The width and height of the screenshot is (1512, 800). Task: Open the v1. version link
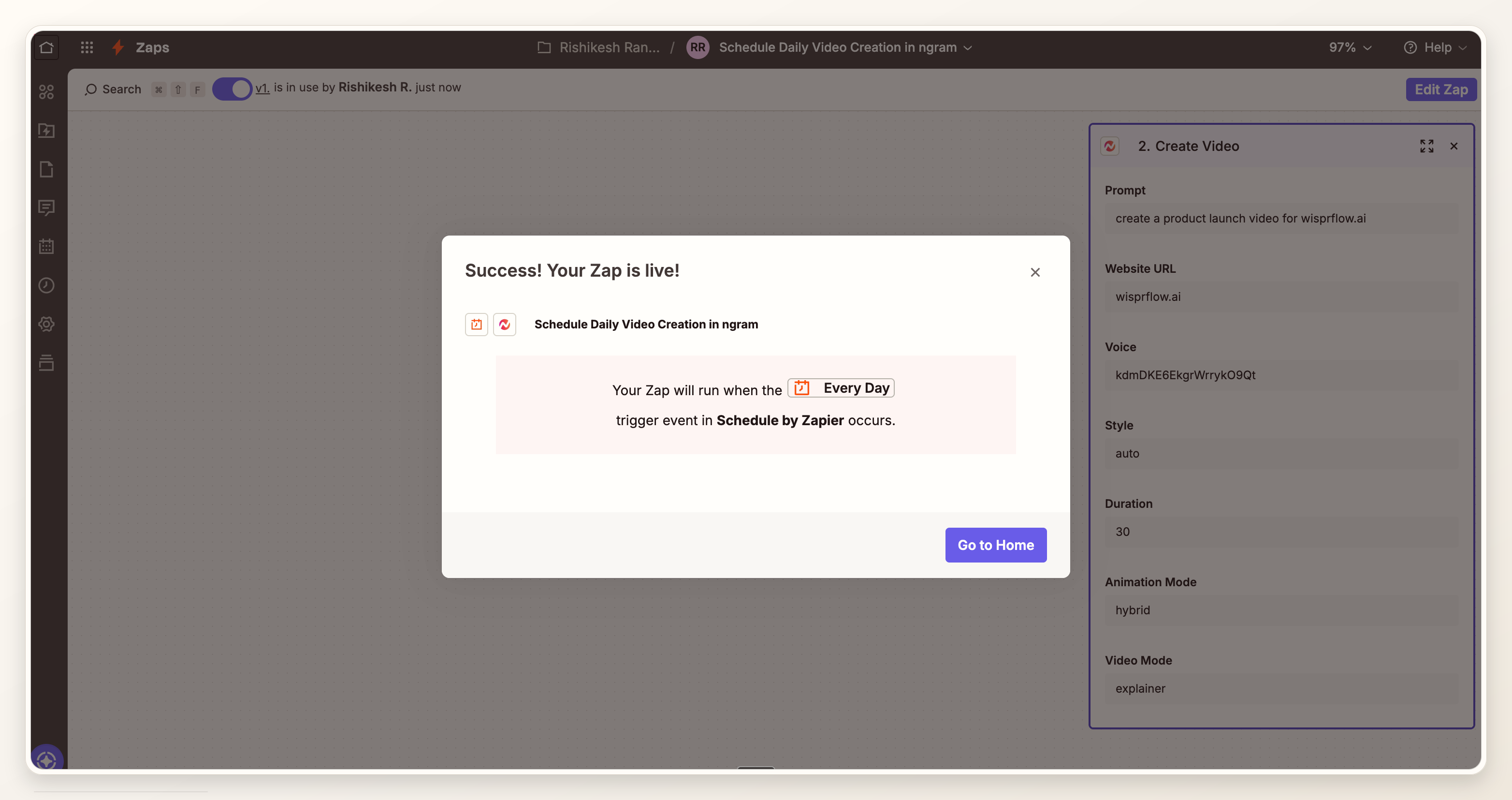(262, 88)
